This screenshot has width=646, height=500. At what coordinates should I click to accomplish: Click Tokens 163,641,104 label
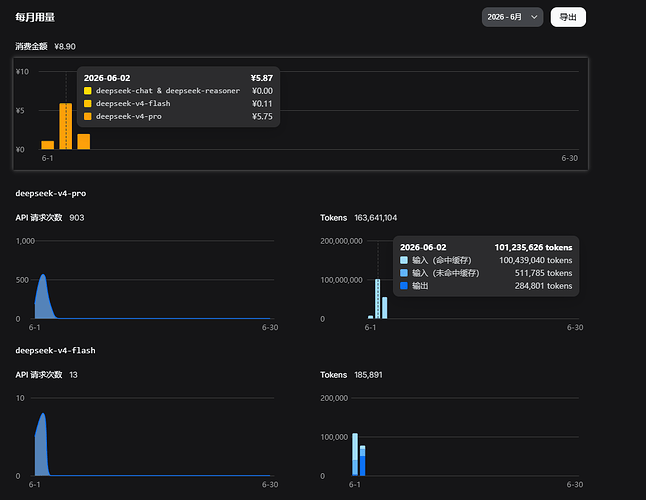358,217
